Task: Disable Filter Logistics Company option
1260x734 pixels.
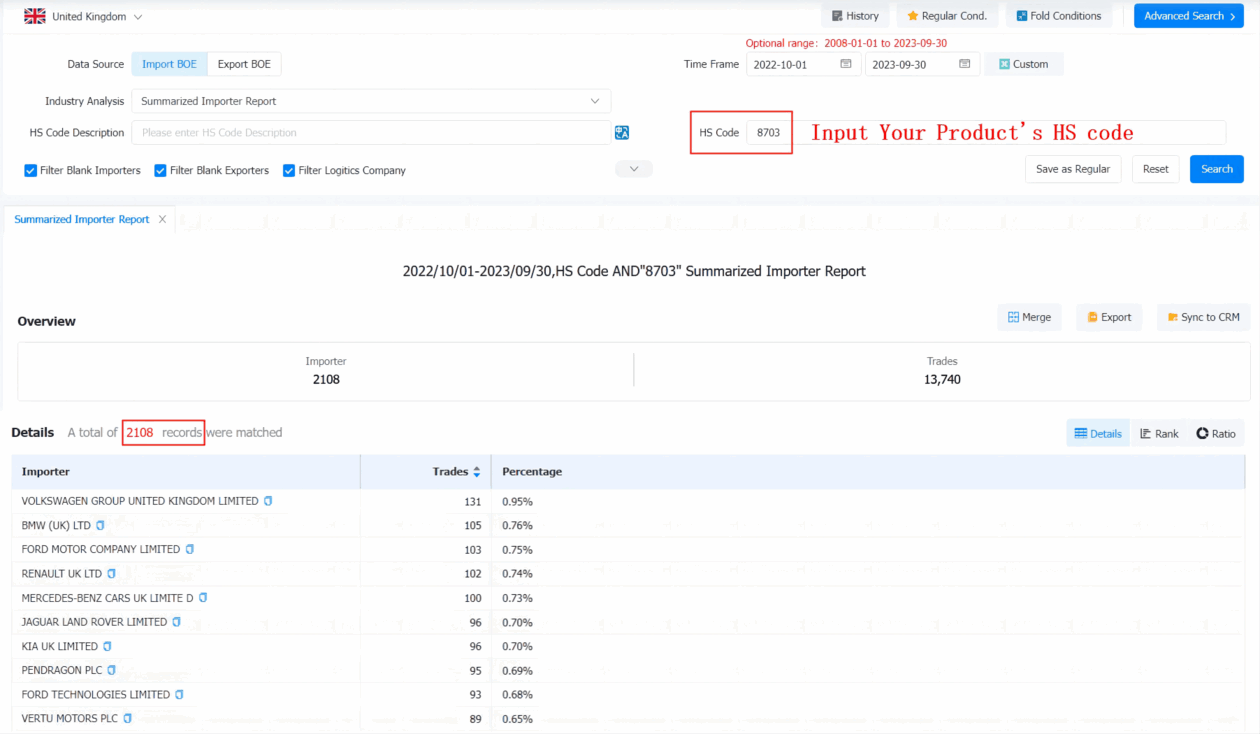Action: coord(289,171)
